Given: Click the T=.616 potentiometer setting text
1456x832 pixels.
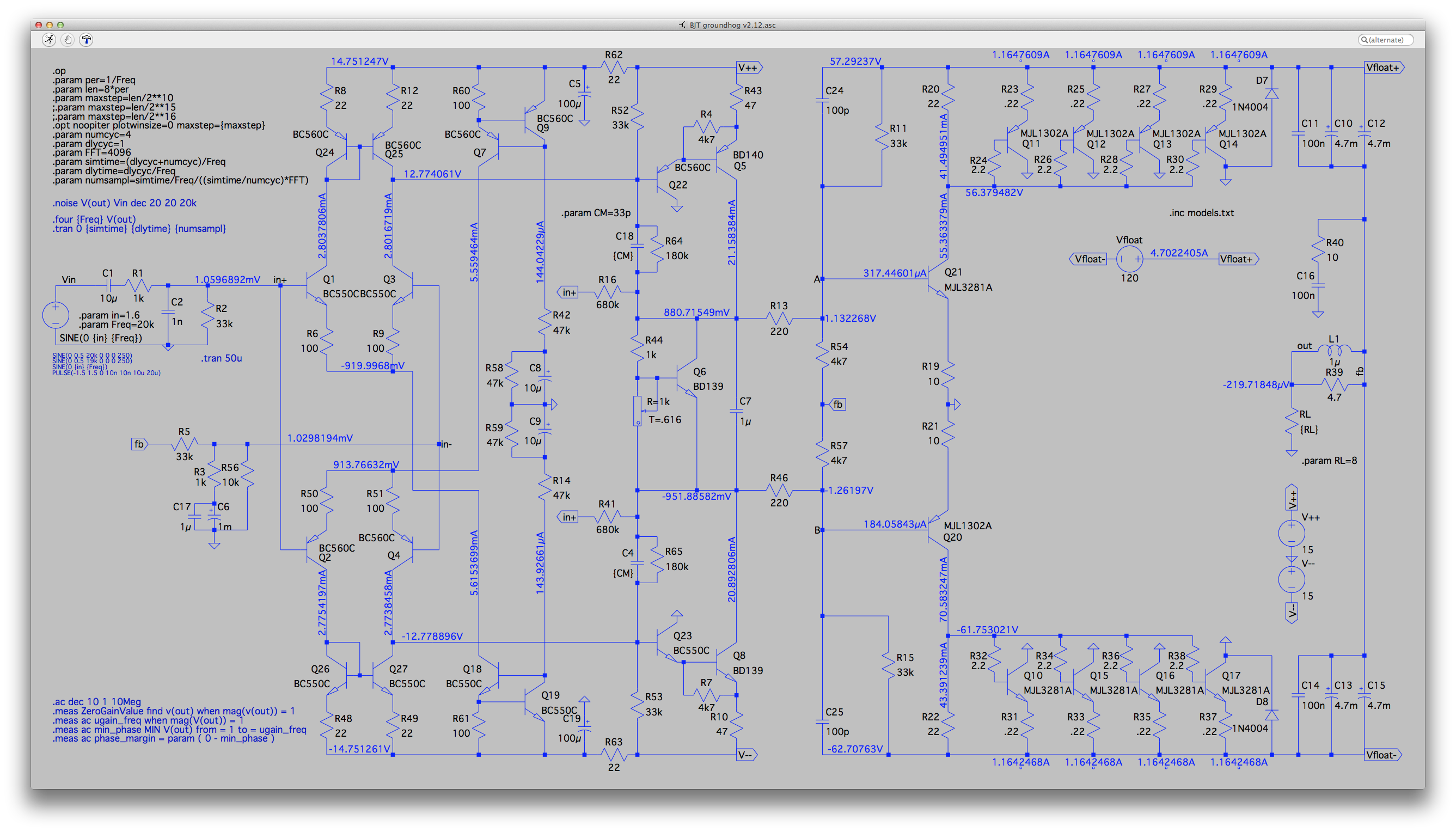Looking at the screenshot, I should [665, 419].
